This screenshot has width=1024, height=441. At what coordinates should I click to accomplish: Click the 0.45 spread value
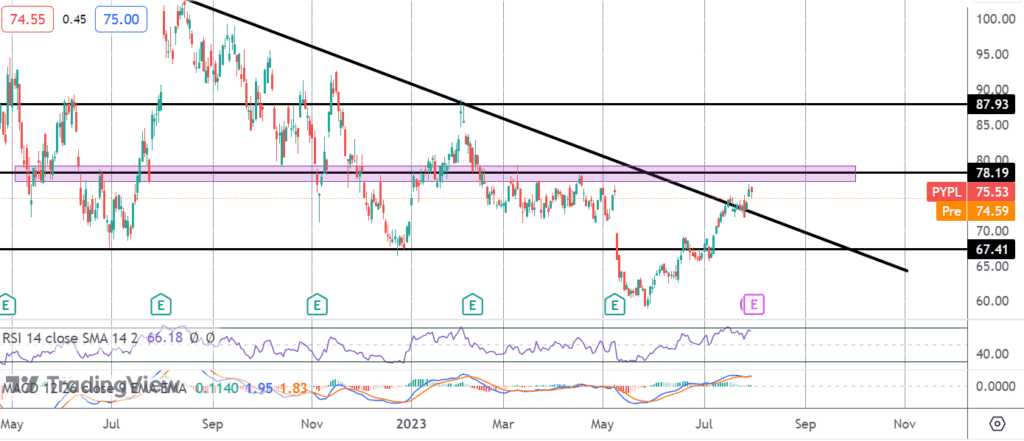coord(73,18)
